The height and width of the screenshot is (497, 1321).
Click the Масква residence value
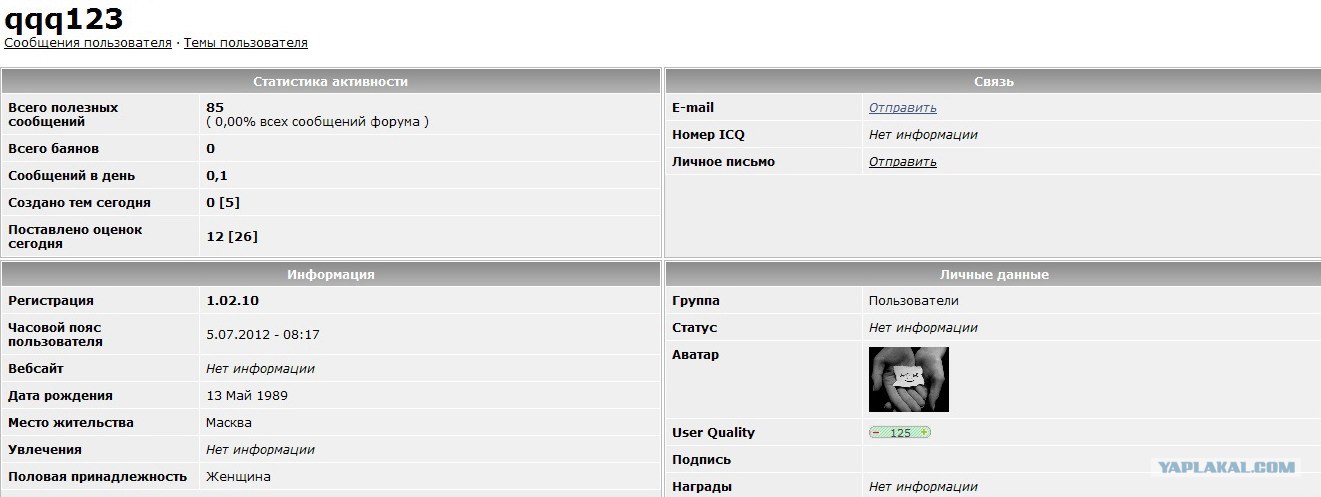pyautogui.click(x=229, y=423)
